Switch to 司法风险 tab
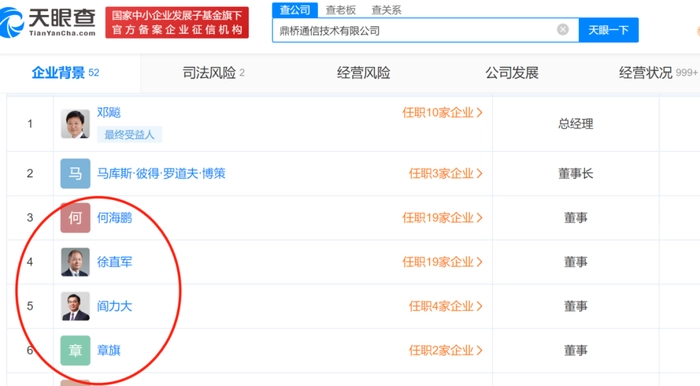This screenshot has height=386, width=700. point(213,73)
